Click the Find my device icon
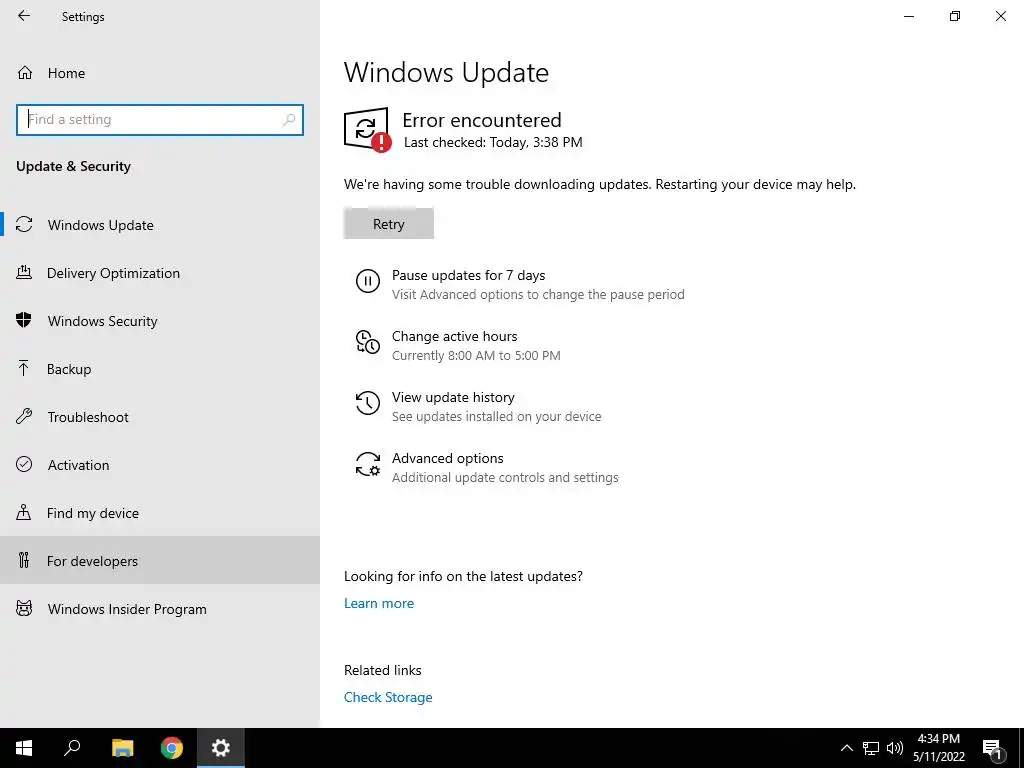 tap(24, 512)
